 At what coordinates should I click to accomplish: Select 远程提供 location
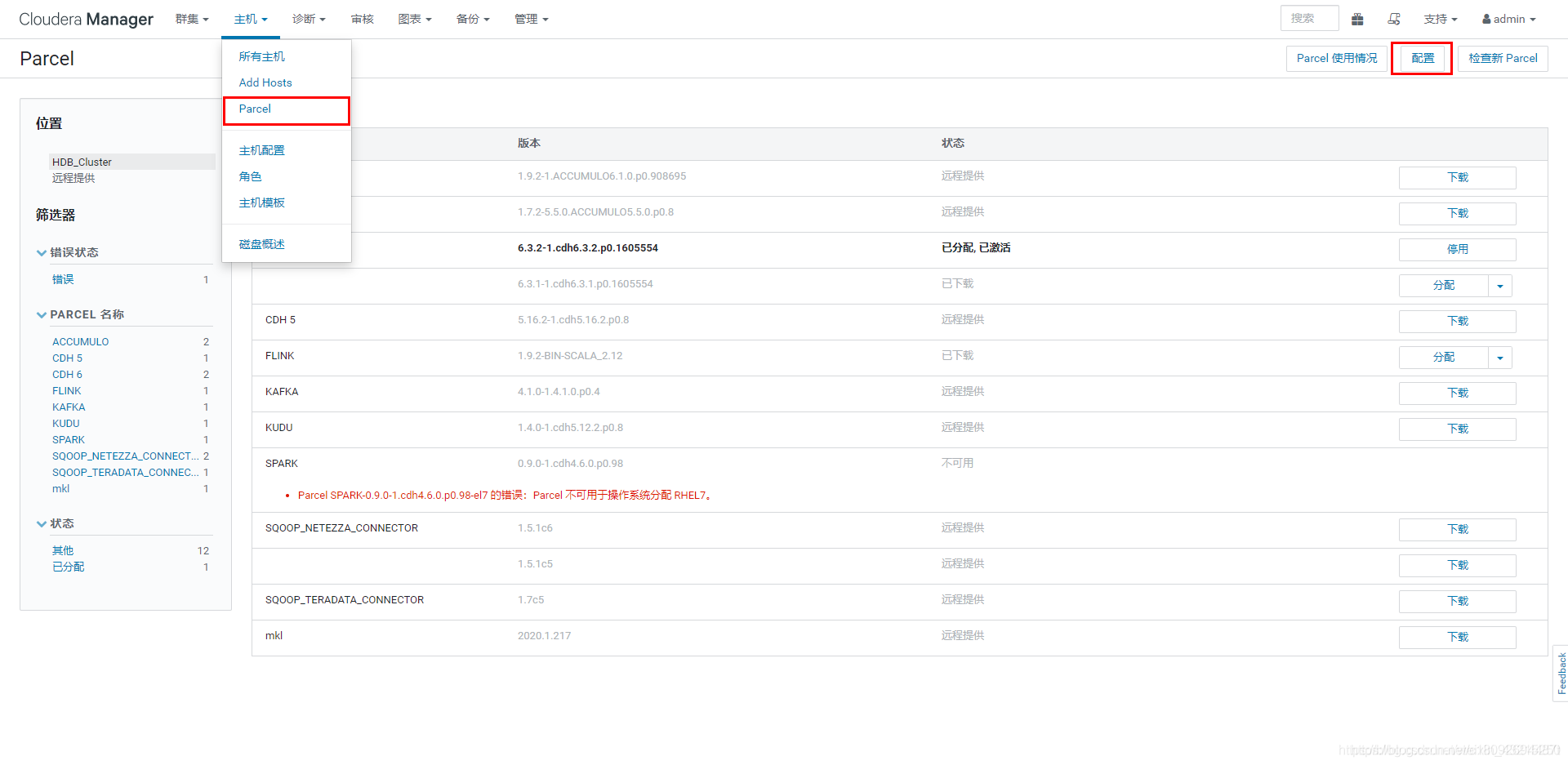tap(73, 178)
